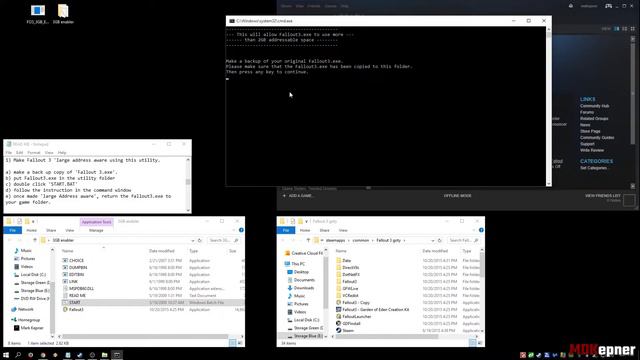Expand address history dropdown in 3GB enabler
The width and height of the screenshot is (640, 360).
[x=193, y=240]
